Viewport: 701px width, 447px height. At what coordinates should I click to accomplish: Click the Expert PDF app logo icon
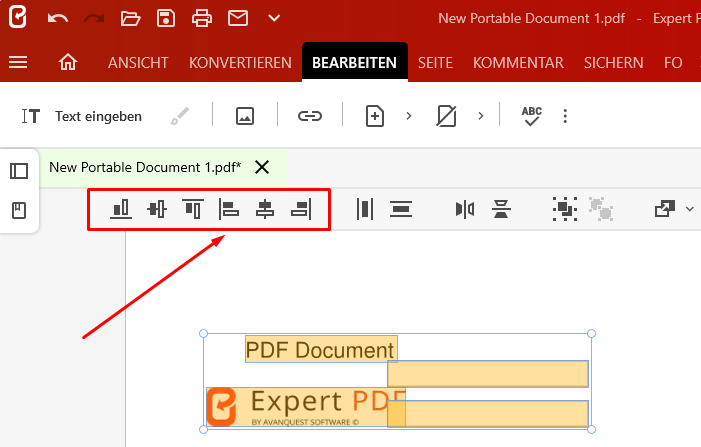pyautogui.click(x=17, y=17)
